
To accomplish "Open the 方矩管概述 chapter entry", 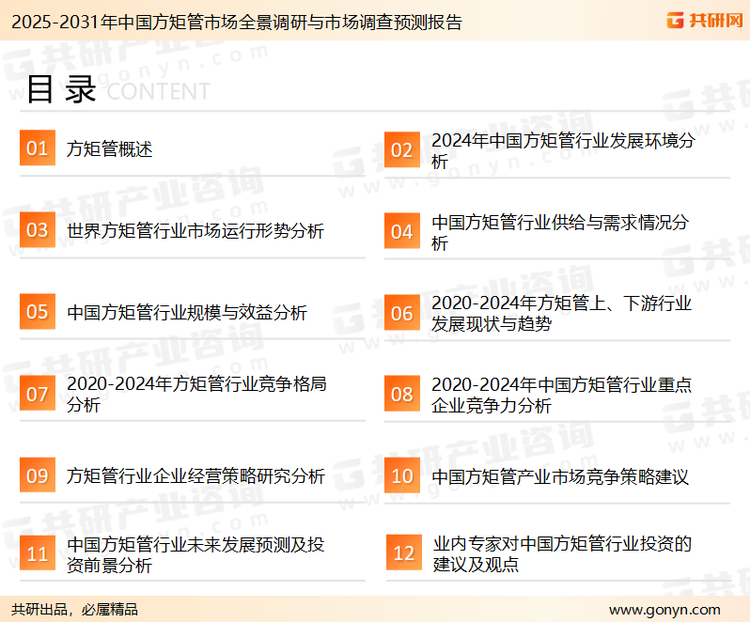I will [110, 150].
